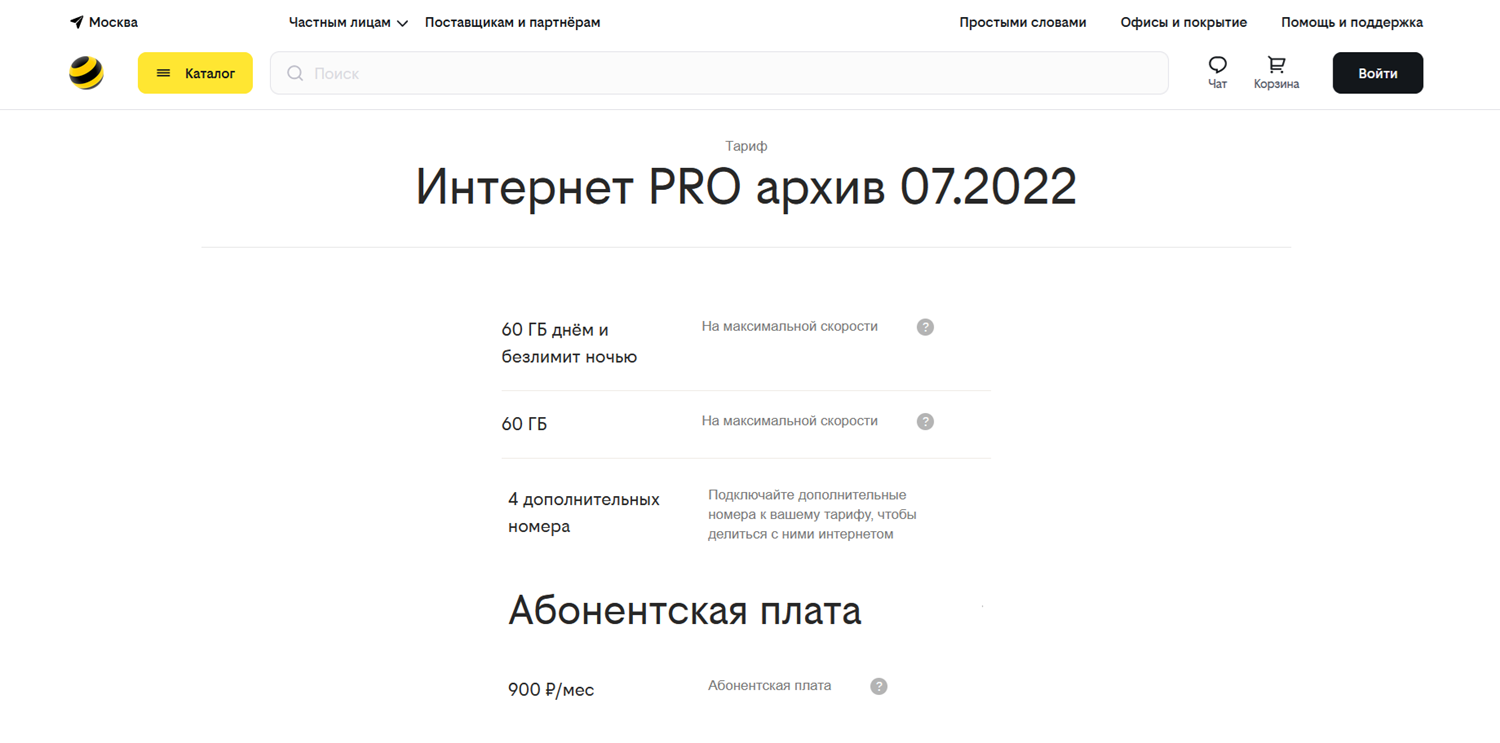Click the hamburger icon on the Каталог button
The image size is (1500, 743).
tap(164, 73)
